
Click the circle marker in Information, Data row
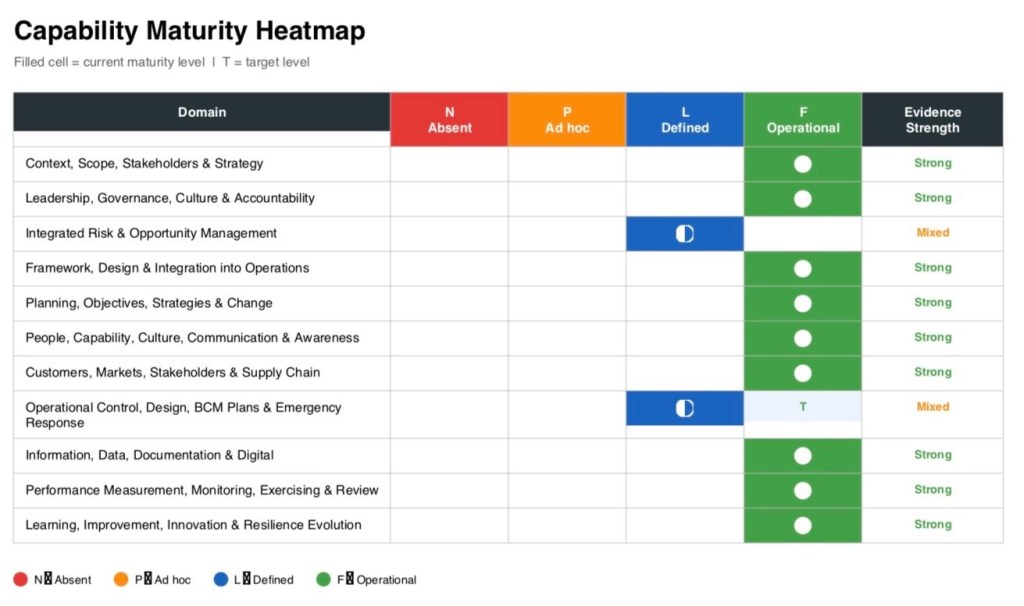tap(802, 456)
